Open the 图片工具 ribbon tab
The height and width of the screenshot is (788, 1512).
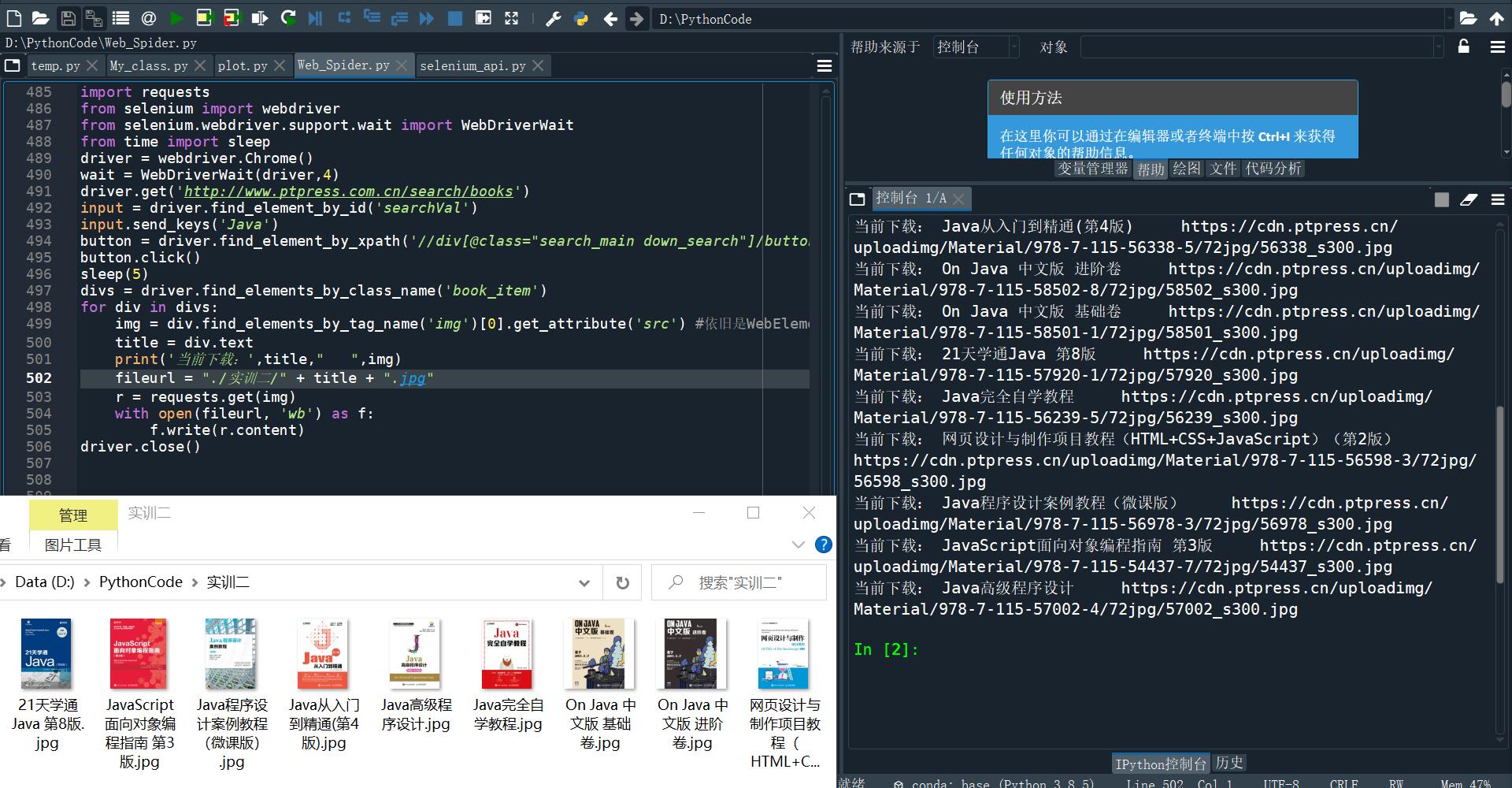coord(73,545)
